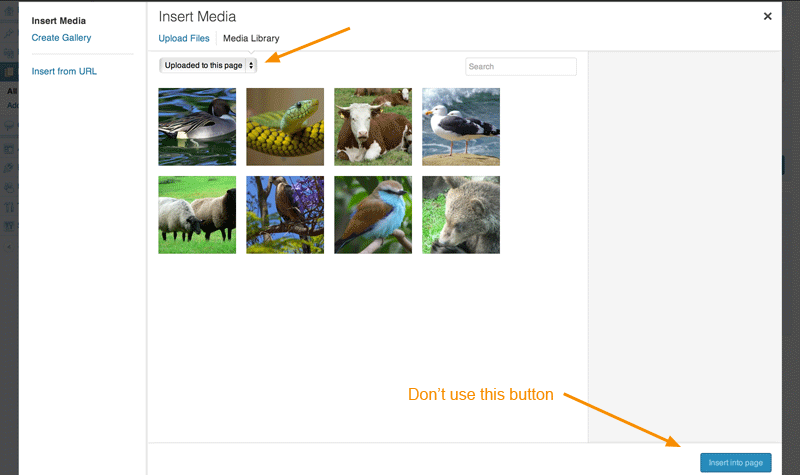Image resolution: width=800 pixels, height=475 pixels.
Task: Click the Create Gallery link
Action: (61, 38)
